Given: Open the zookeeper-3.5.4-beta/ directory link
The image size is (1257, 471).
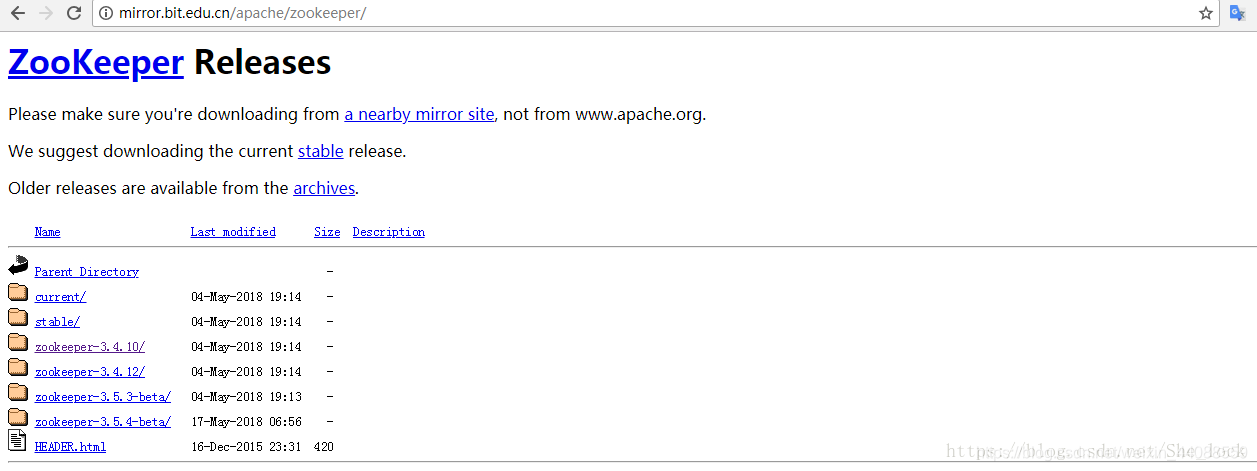Looking at the screenshot, I should [x=102, y=422].
